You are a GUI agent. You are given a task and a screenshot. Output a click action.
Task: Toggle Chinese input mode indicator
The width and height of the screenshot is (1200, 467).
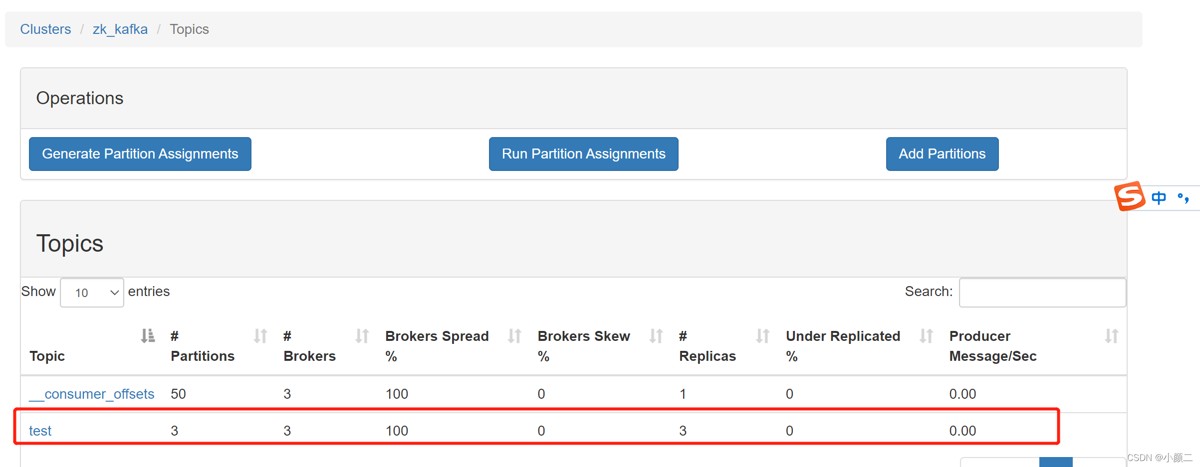click(x=1159, y=198)
